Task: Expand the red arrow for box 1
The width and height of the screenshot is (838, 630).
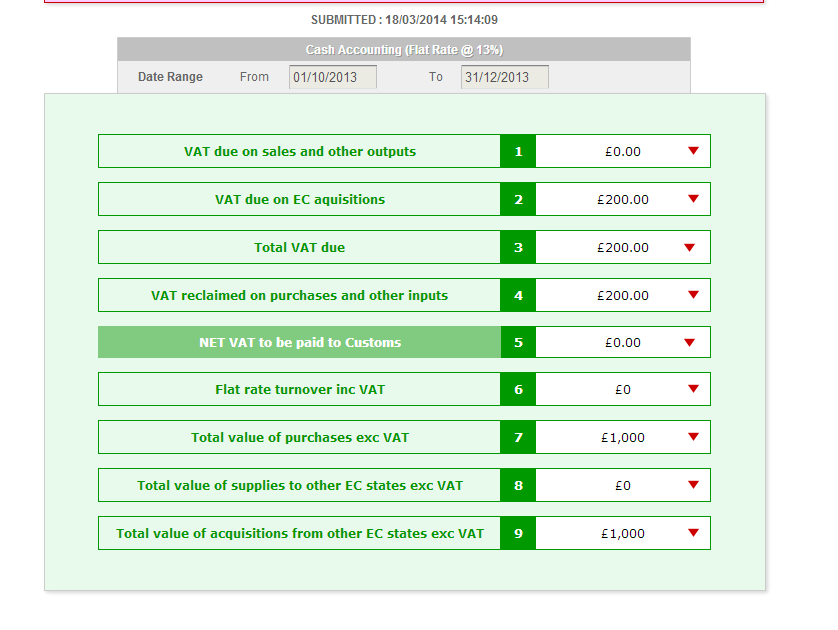Action: [x=693, y=151]
